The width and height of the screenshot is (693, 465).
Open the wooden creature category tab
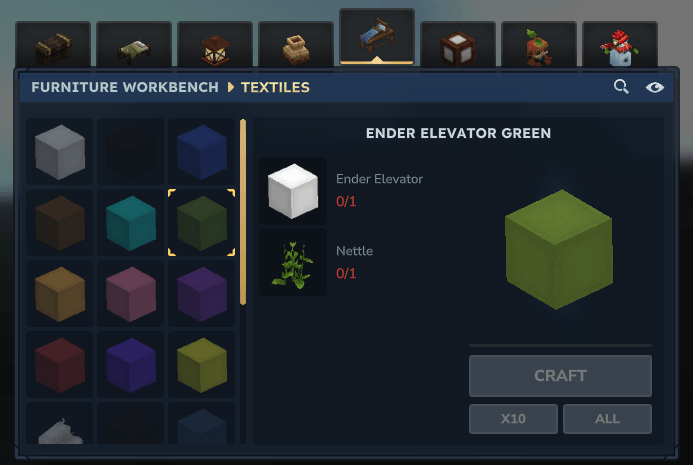[539, 44]
